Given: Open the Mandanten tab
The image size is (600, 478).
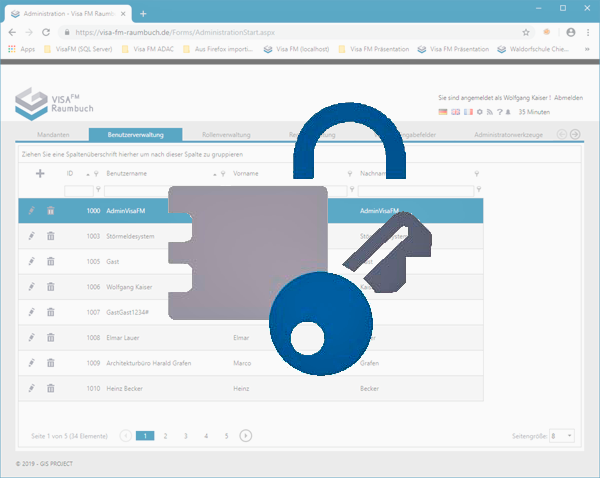Looking at the screenshot, I should coord(53,135).
